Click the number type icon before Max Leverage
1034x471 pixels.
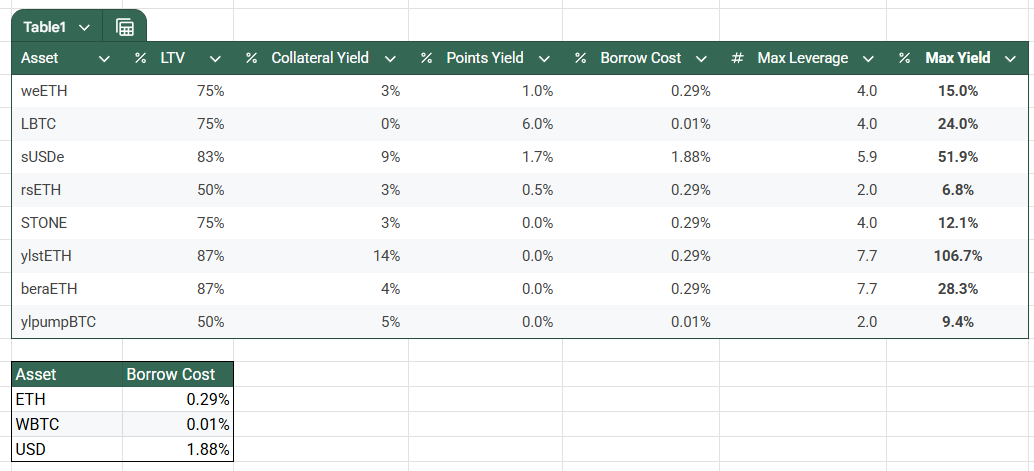(737, 58)
